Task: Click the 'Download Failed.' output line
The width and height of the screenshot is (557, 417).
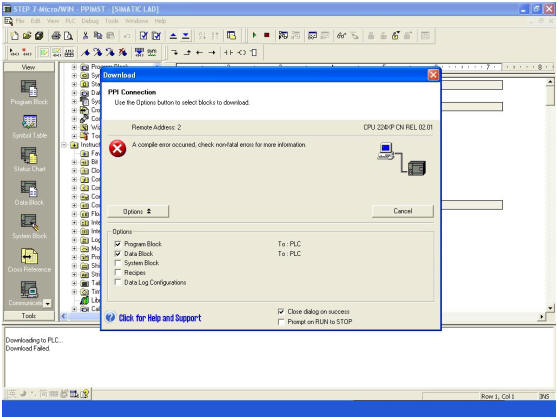Action: 28,348
